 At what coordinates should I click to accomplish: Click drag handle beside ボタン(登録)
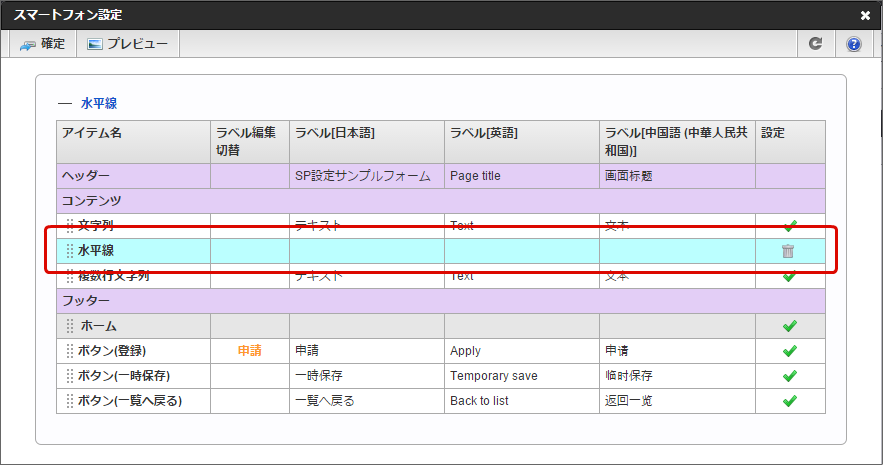[x=70, y=351]
